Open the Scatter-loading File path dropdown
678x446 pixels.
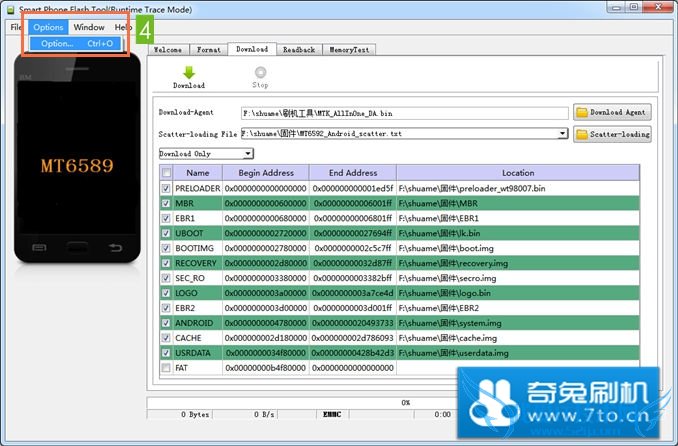click(563, 133)
